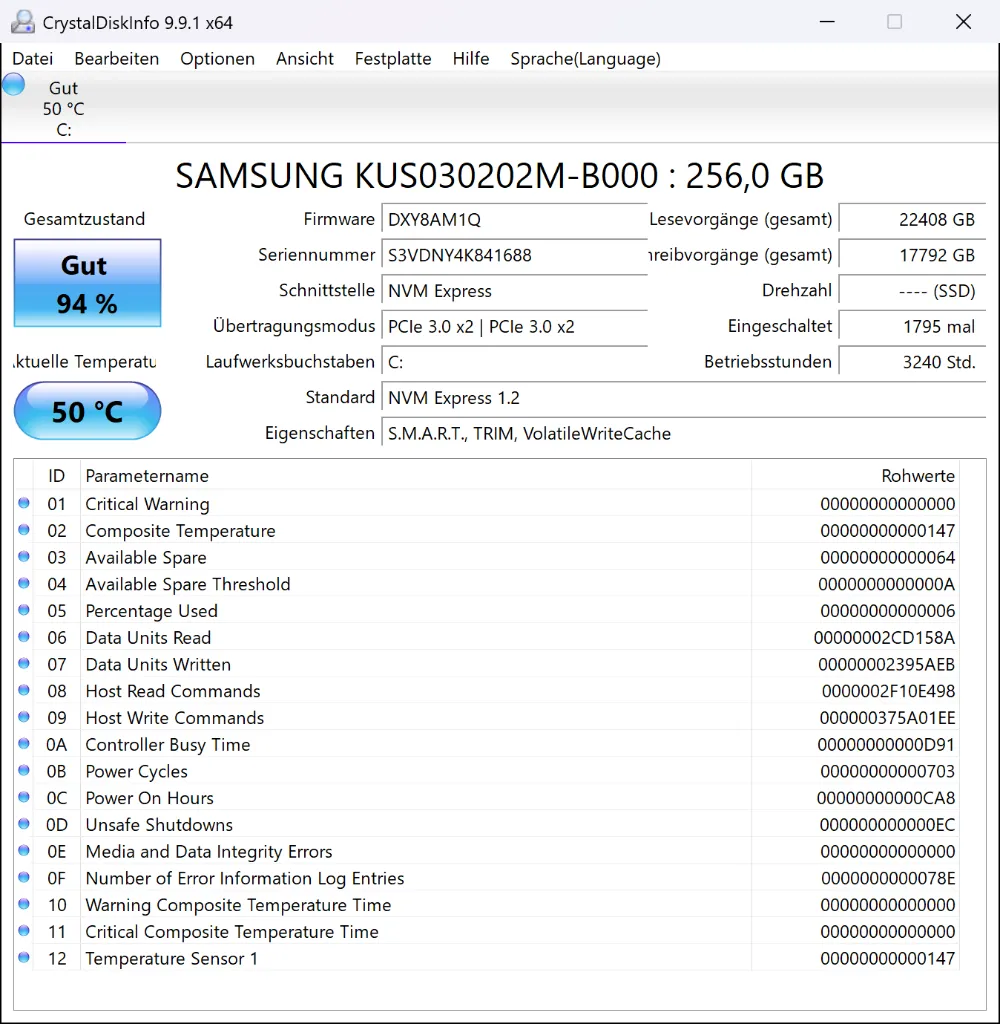Open the Datei menu
Screen dimensions: 1000x1024
33,59
